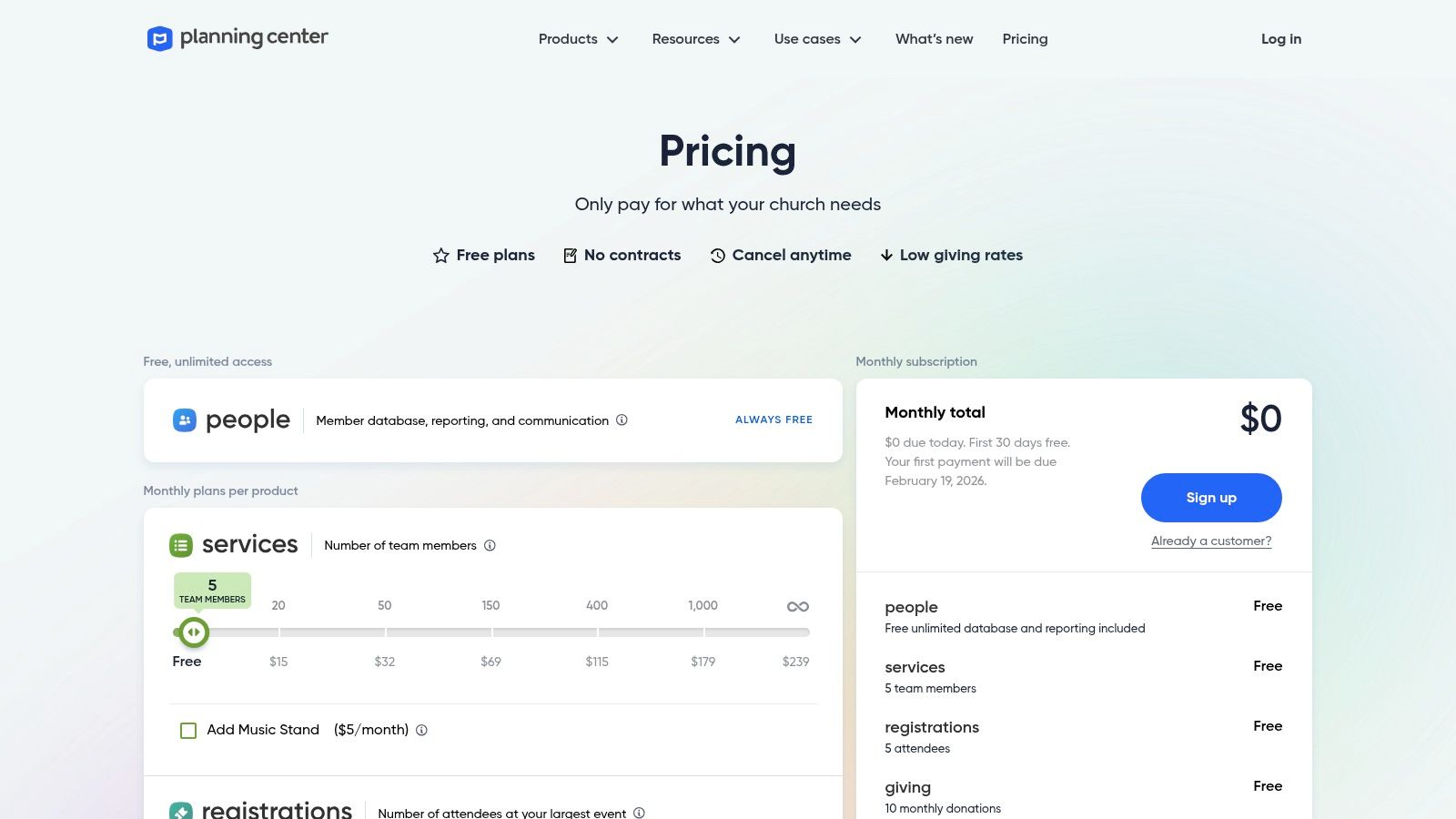1456x819 pixels.
Task: Click the Music Stand info icon
Action: point(421,730)
